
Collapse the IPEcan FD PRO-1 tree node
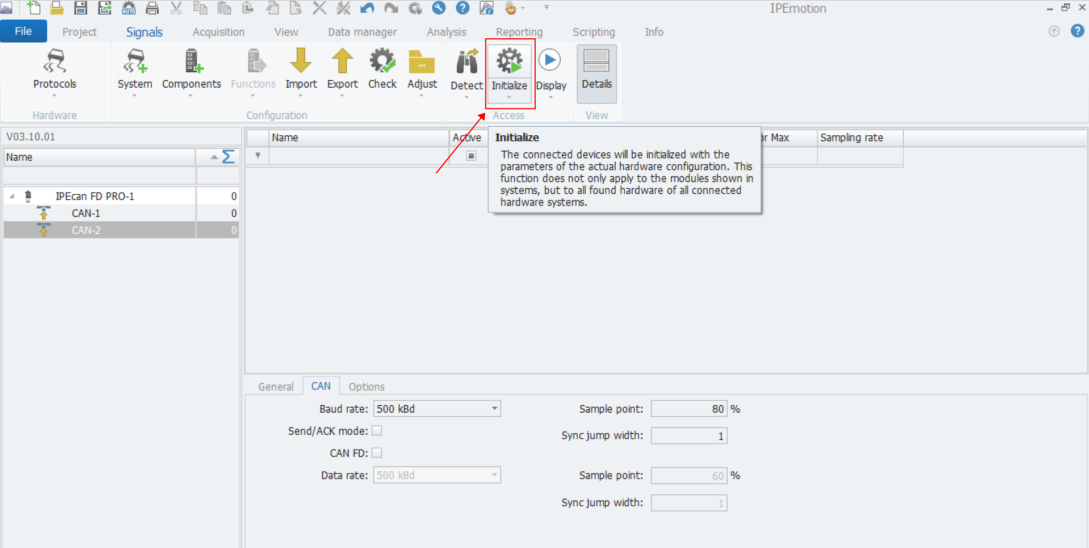10,197
